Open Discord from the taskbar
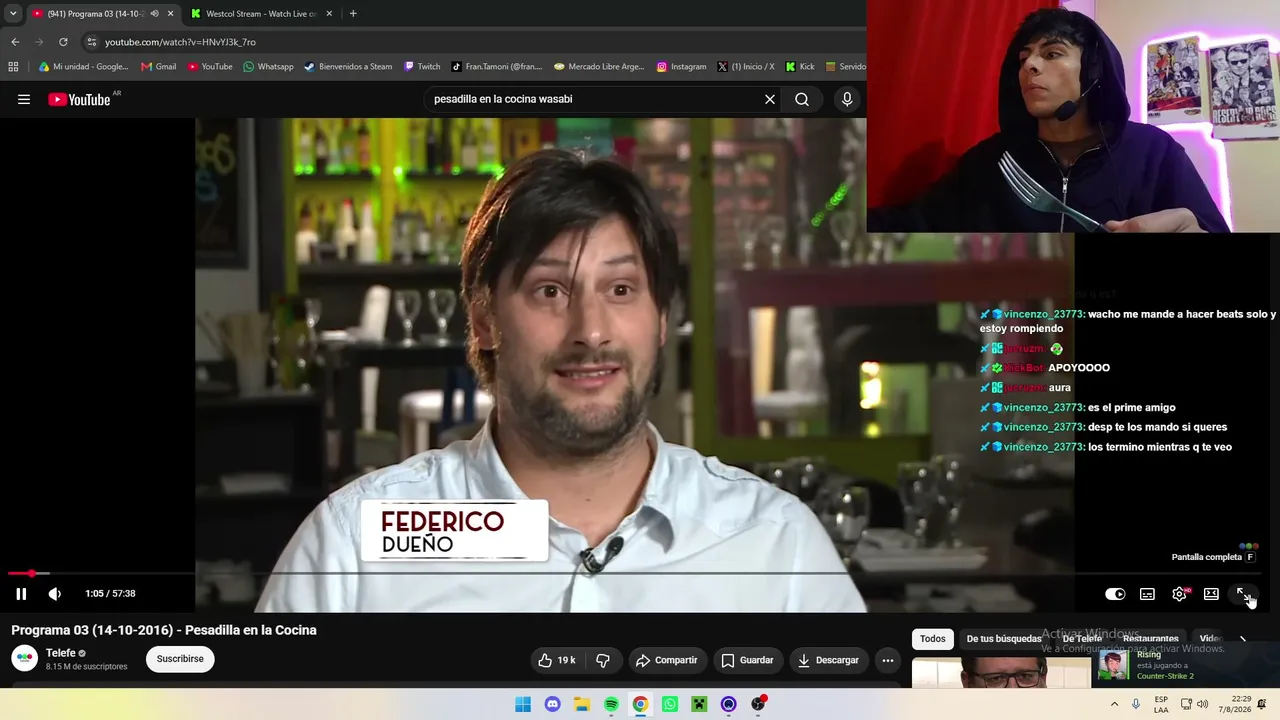This screenshot has width=1280, height=720. point(552,705)
